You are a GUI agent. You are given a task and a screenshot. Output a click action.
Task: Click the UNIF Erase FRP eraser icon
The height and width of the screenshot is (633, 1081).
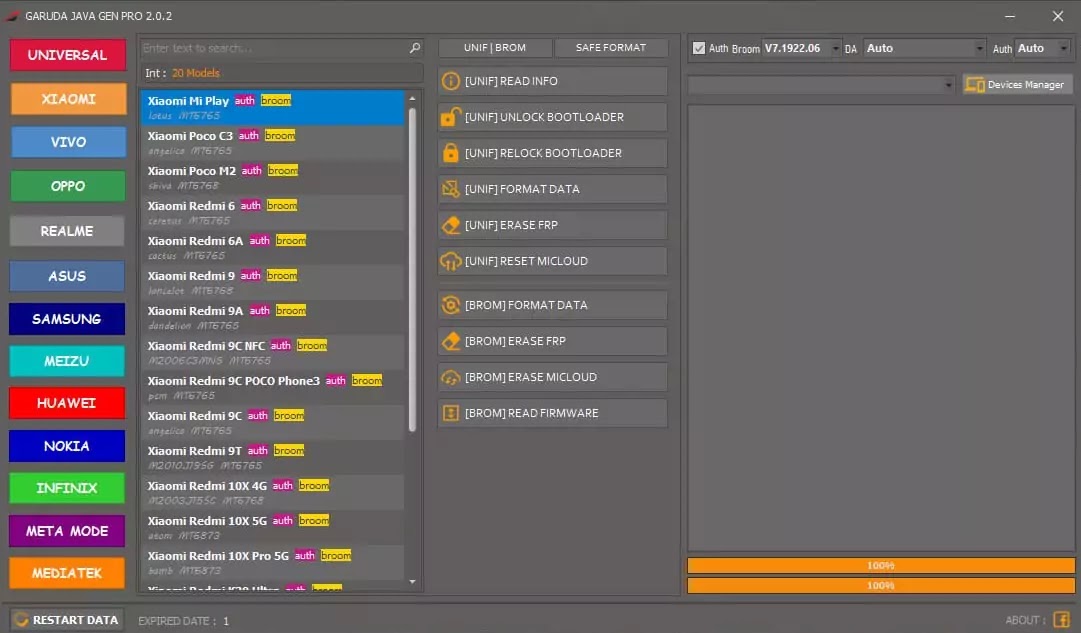click(450, 225)
